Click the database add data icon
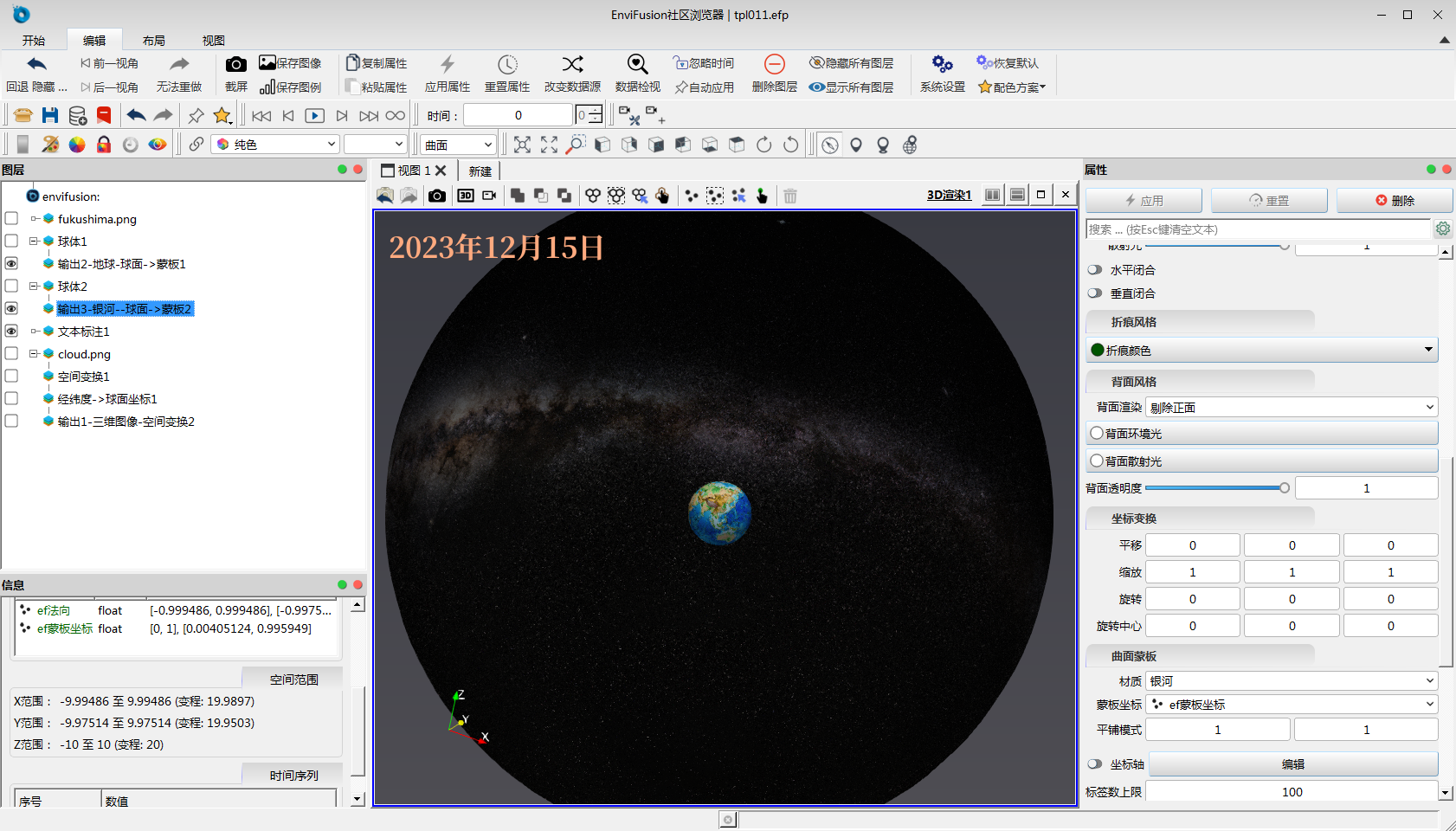The image size is (1456, 831). tap(77, 115)
